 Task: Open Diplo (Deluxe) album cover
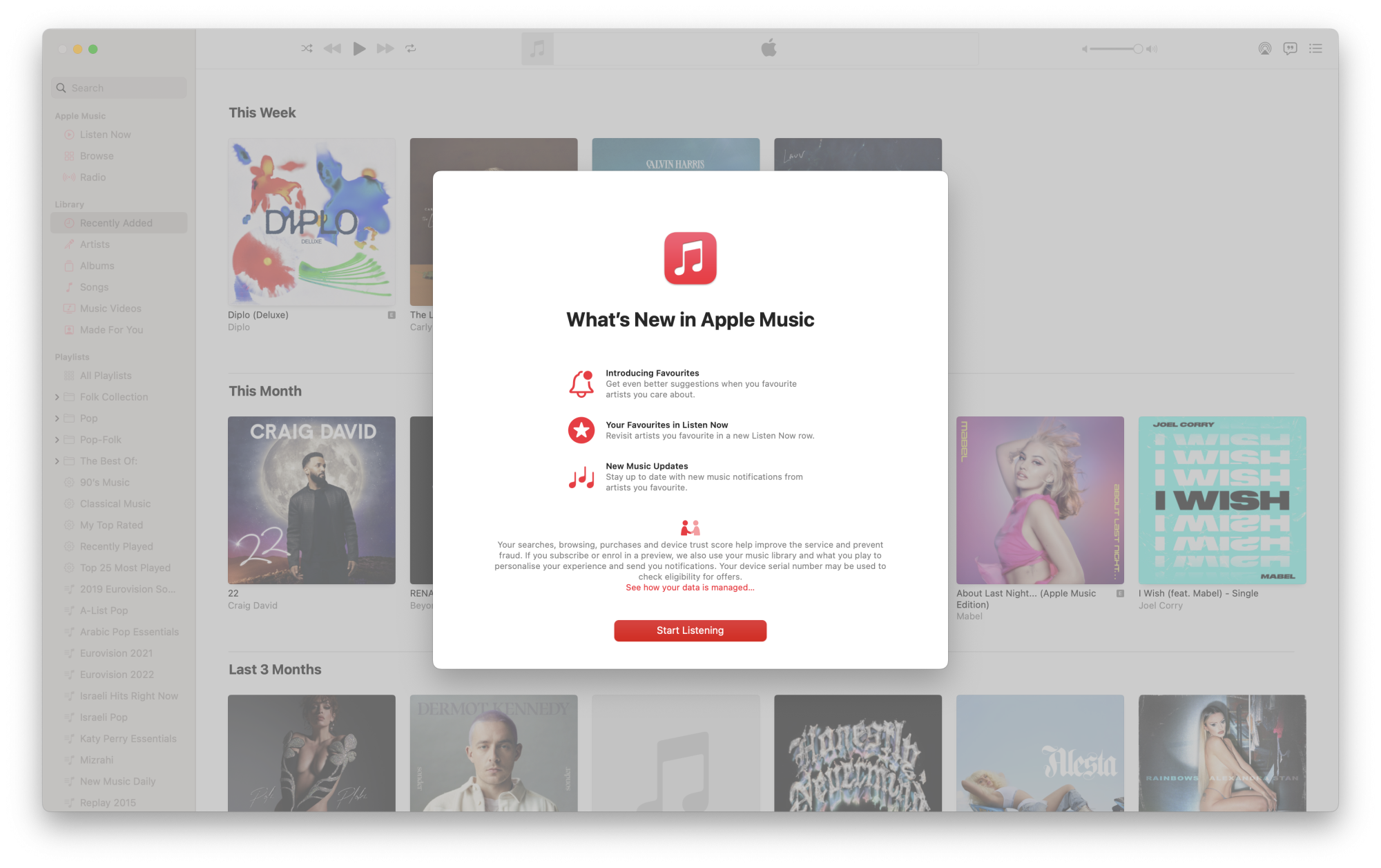point(311,222)
